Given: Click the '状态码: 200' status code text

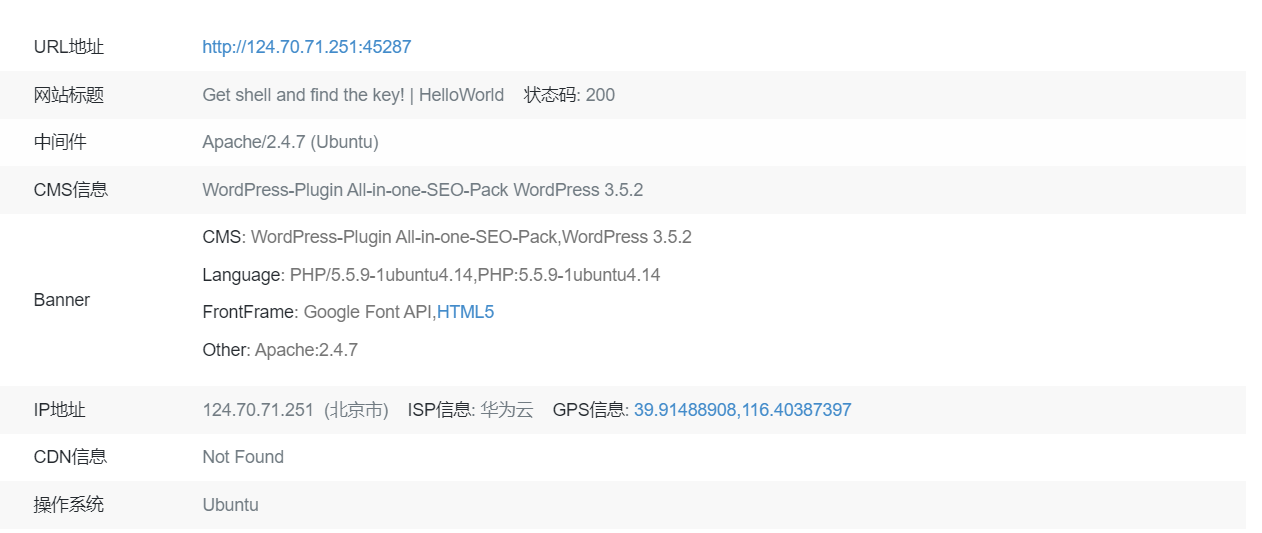Looking at the screenshot, I should (569, 95).
